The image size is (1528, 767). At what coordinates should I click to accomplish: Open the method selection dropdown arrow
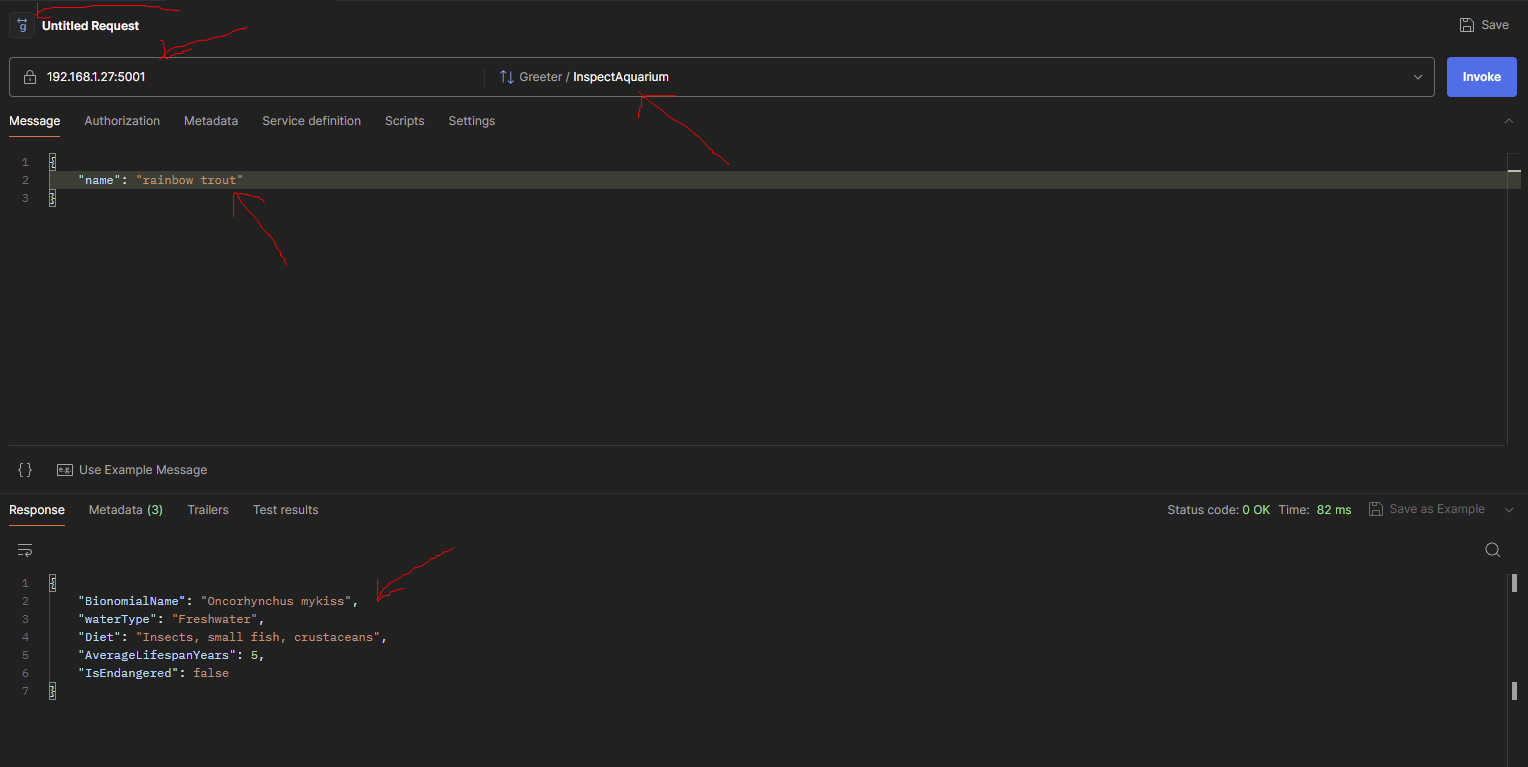click(1418, 77)
